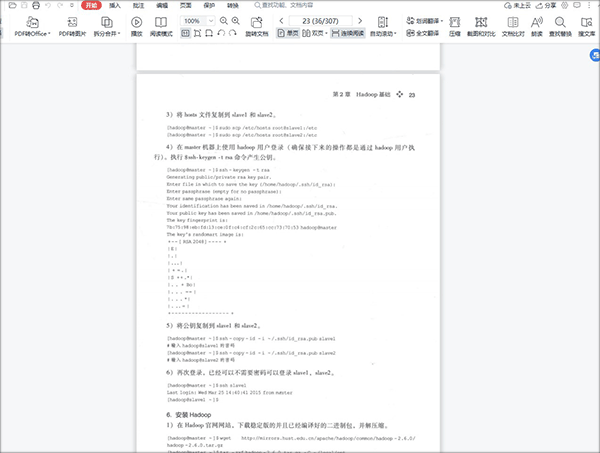Expand the quick access customization arrow
This screenshot has width=600, height=453.
72,5
